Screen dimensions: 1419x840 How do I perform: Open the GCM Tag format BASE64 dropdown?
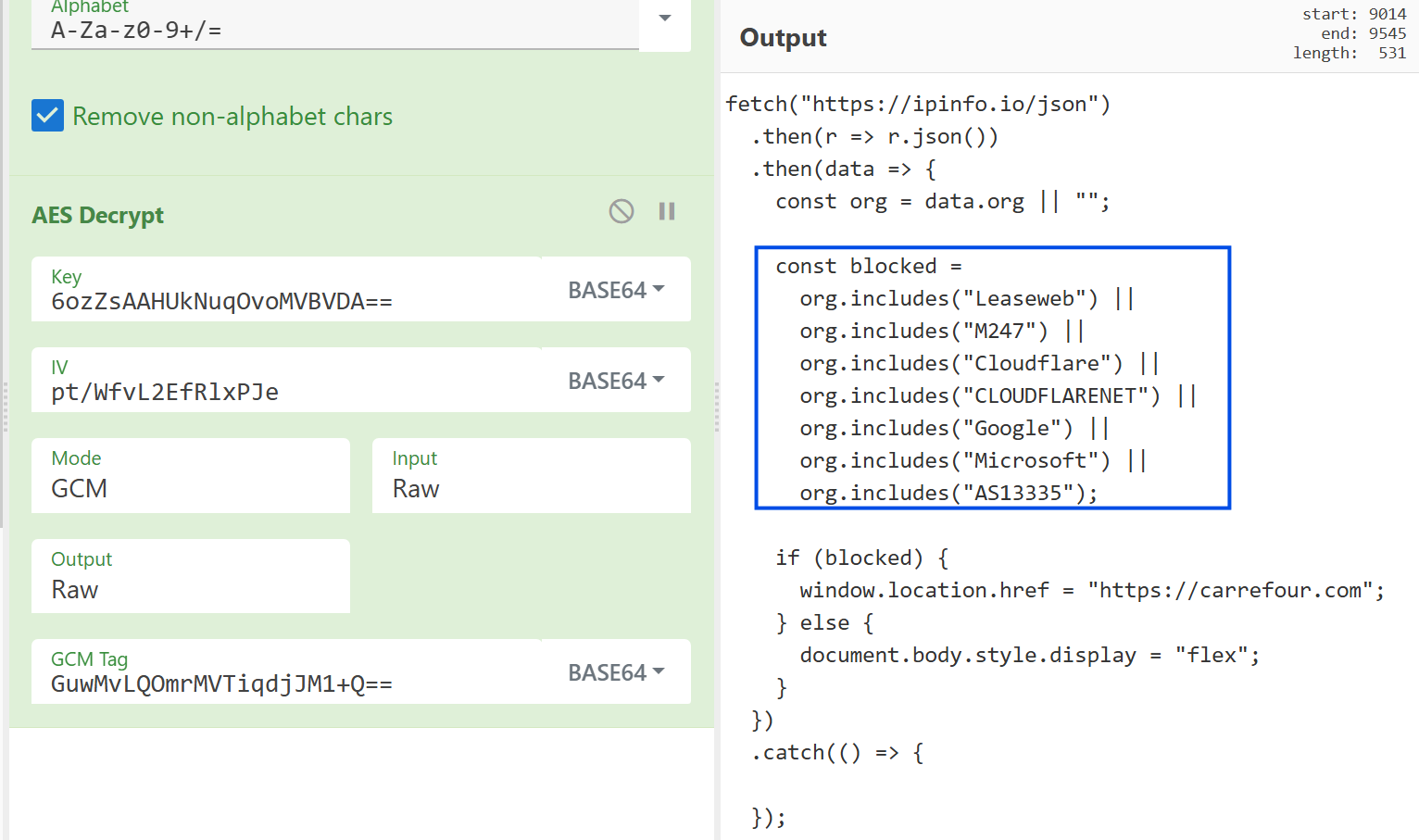point(616,672)
